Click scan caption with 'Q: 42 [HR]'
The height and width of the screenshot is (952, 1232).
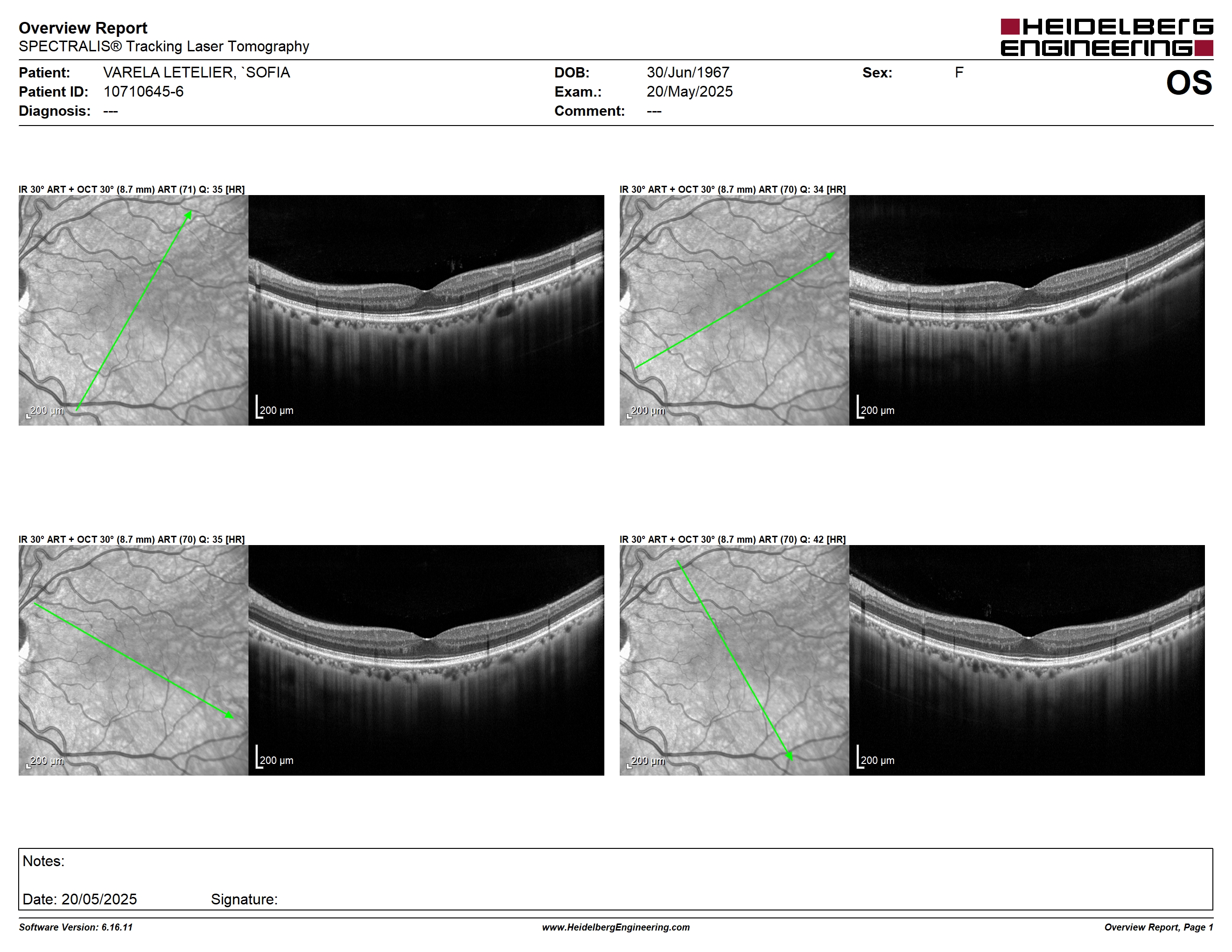pyautogui.click(x=732, y=540)
